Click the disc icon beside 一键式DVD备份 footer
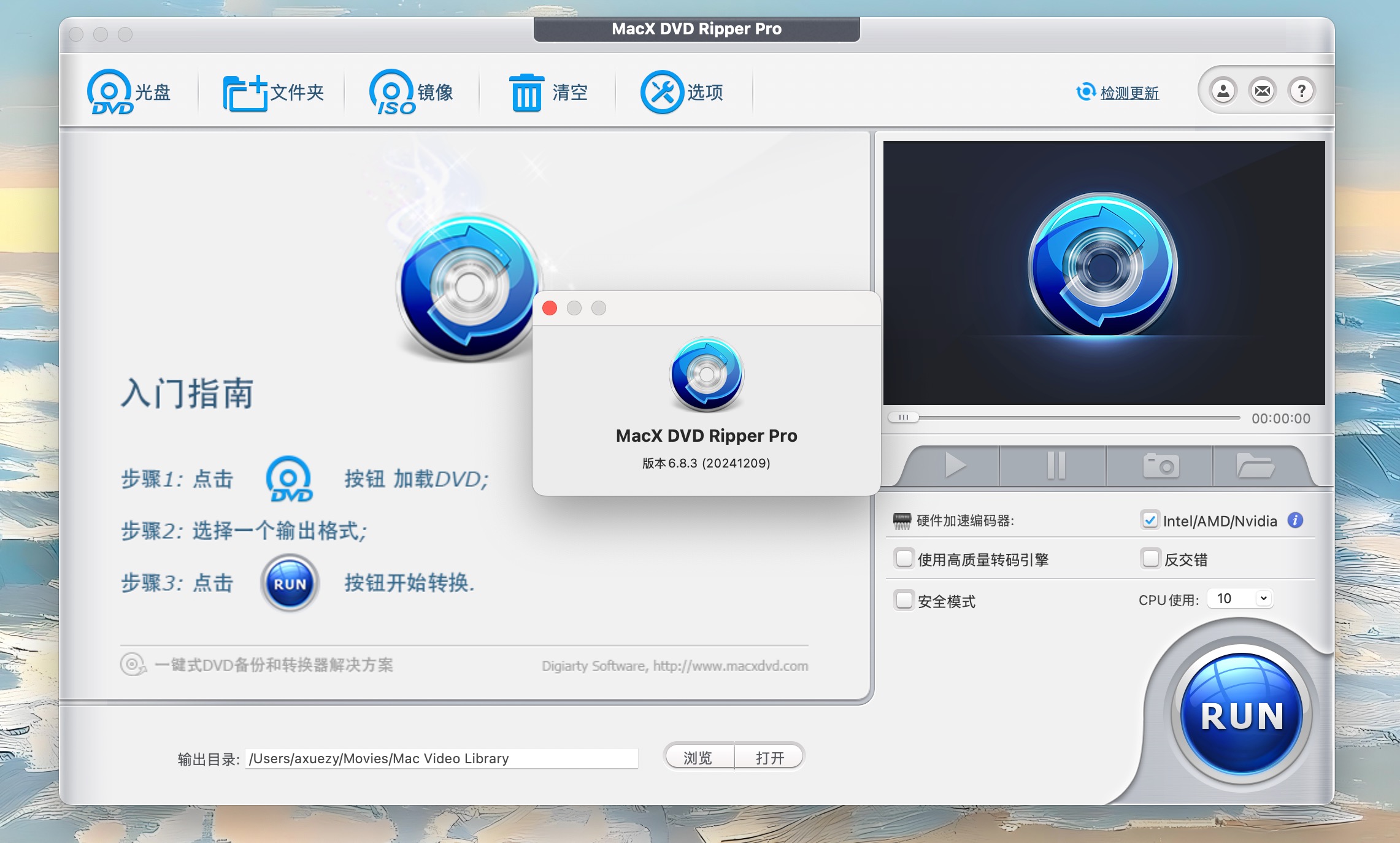Screen dimensions: 1400x843 coord(133,664)
